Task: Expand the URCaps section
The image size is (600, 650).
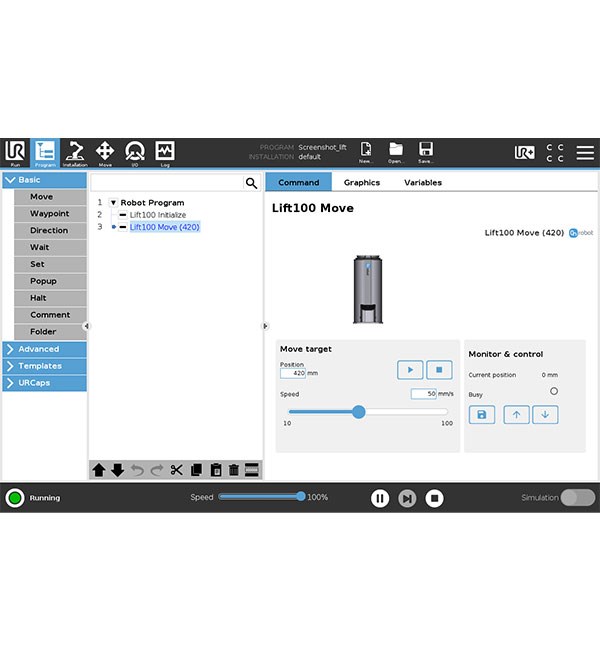Action: tap(44, 383)
